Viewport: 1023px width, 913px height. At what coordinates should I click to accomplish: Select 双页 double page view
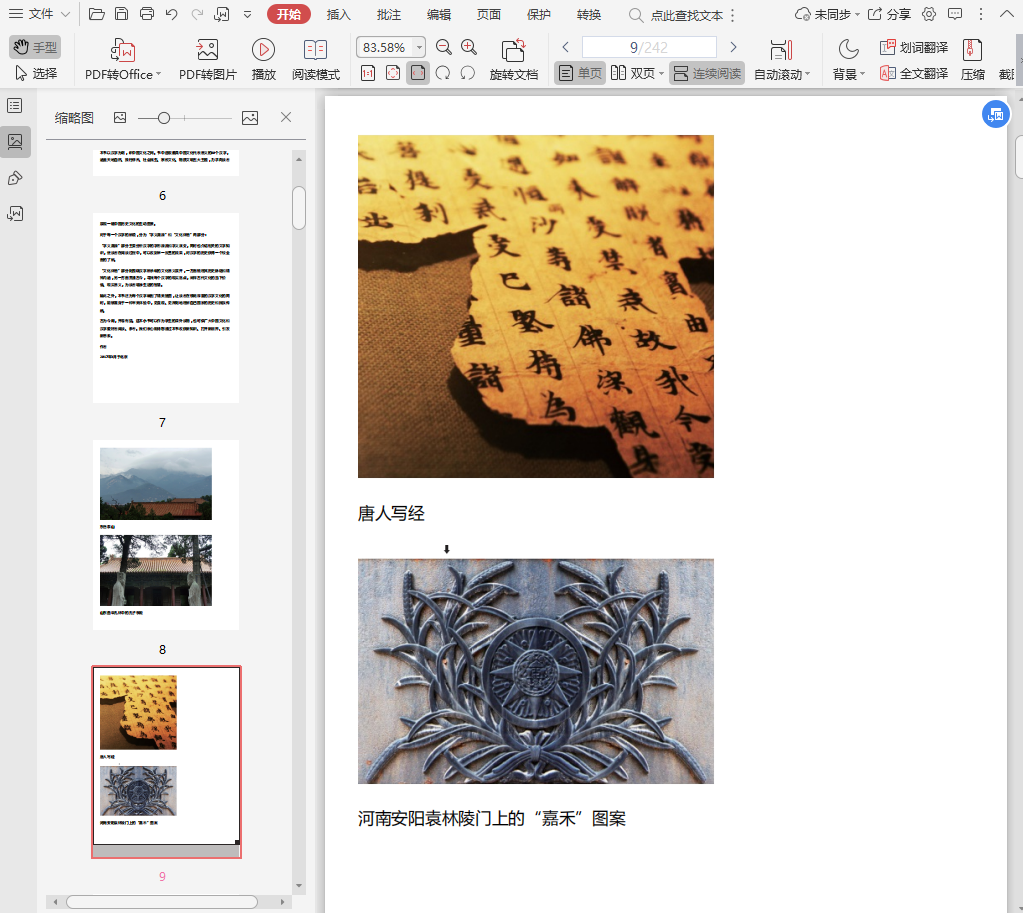(633, 73)
